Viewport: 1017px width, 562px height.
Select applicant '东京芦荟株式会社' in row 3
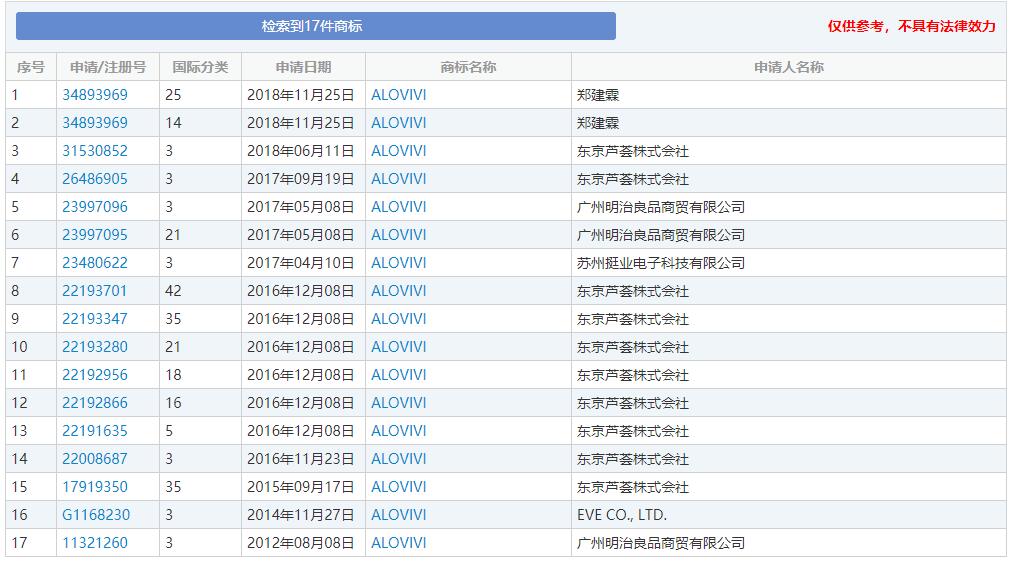point(632,151)
